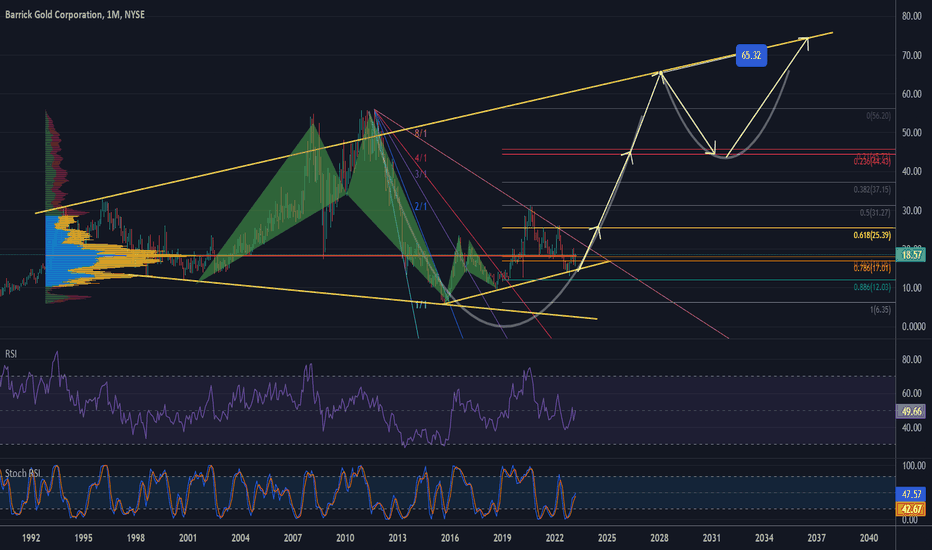Image resolution: width=932 pixels, height=550 pixels.
Task: Select Fibonacci level 0.382(37.15) label
Action: click(872, 190)
